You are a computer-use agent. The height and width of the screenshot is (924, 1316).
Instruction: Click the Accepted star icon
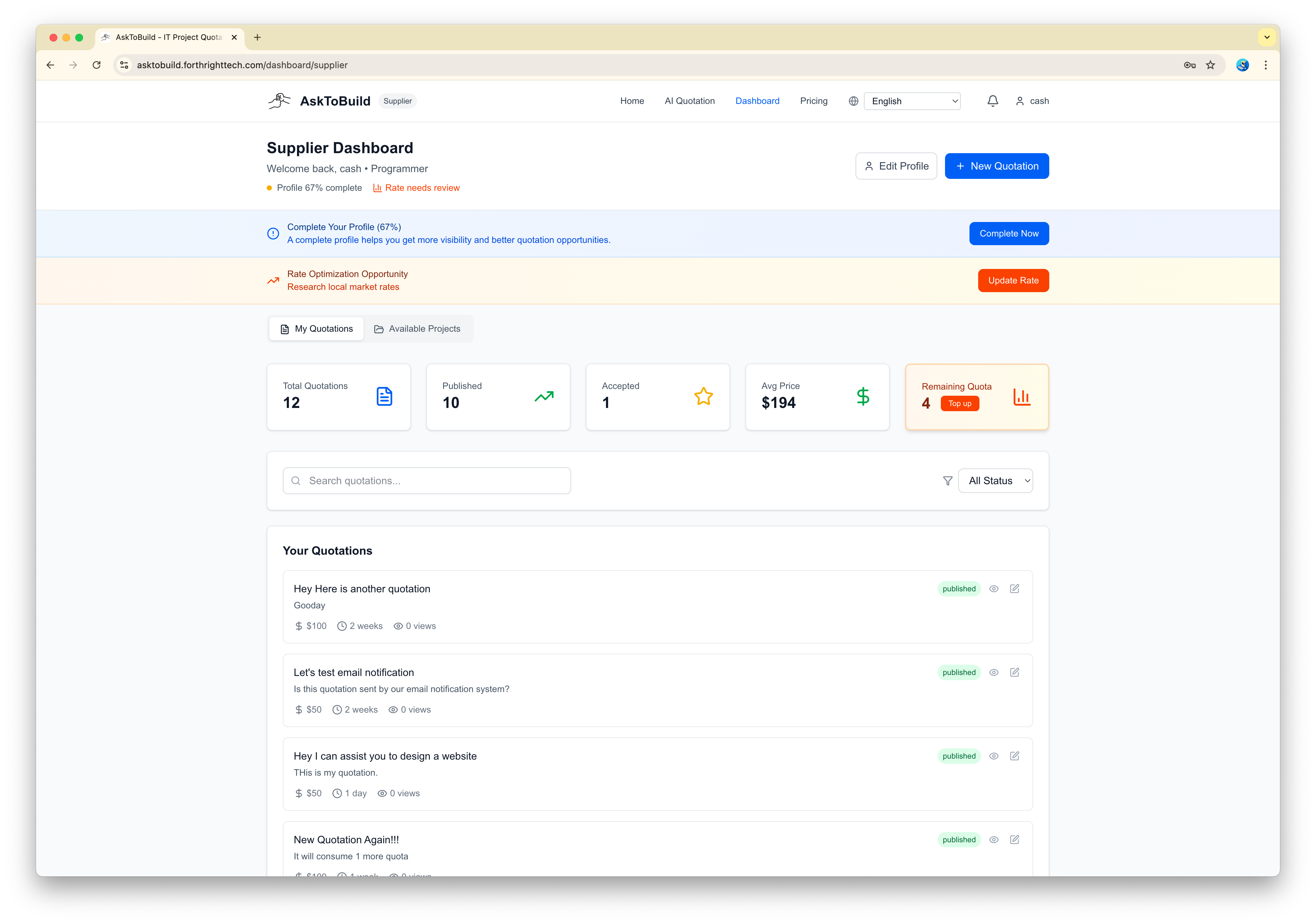[703, 396]
